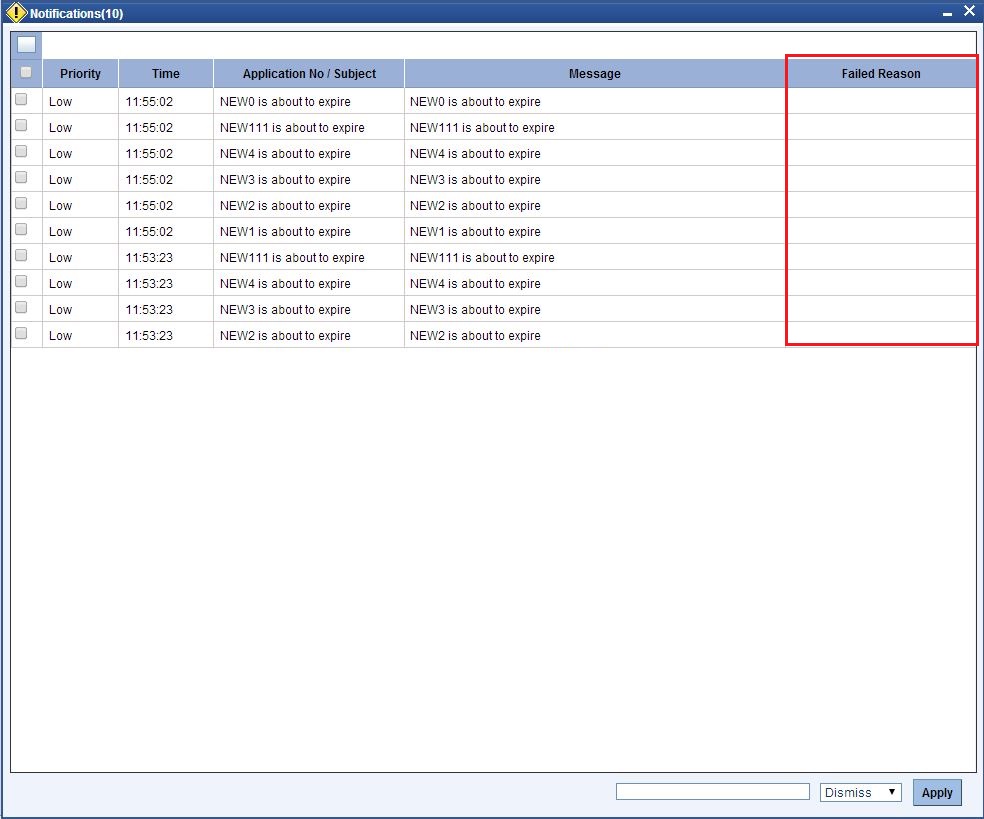Focus the text field beside Dismiss dropdown
This screenshot has height=819, width=984.
[x=712, y=791]
